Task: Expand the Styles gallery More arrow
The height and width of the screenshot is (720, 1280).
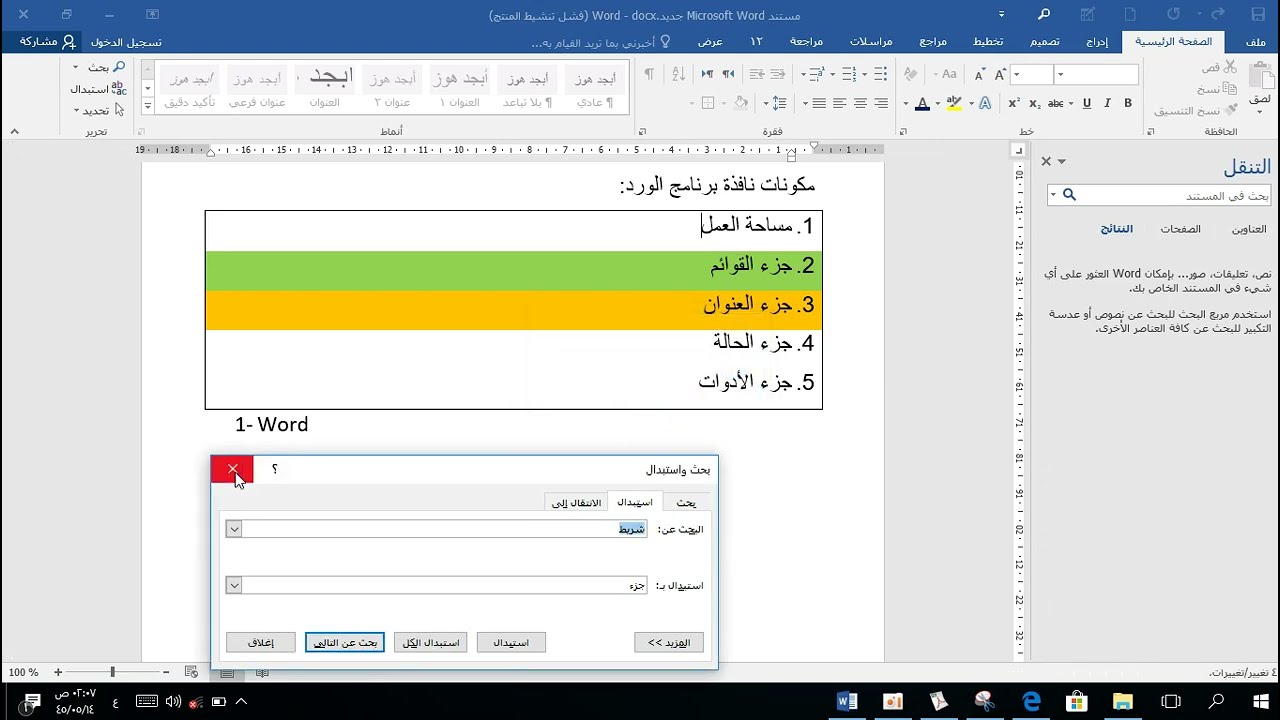Action: (x=148, y=106)
